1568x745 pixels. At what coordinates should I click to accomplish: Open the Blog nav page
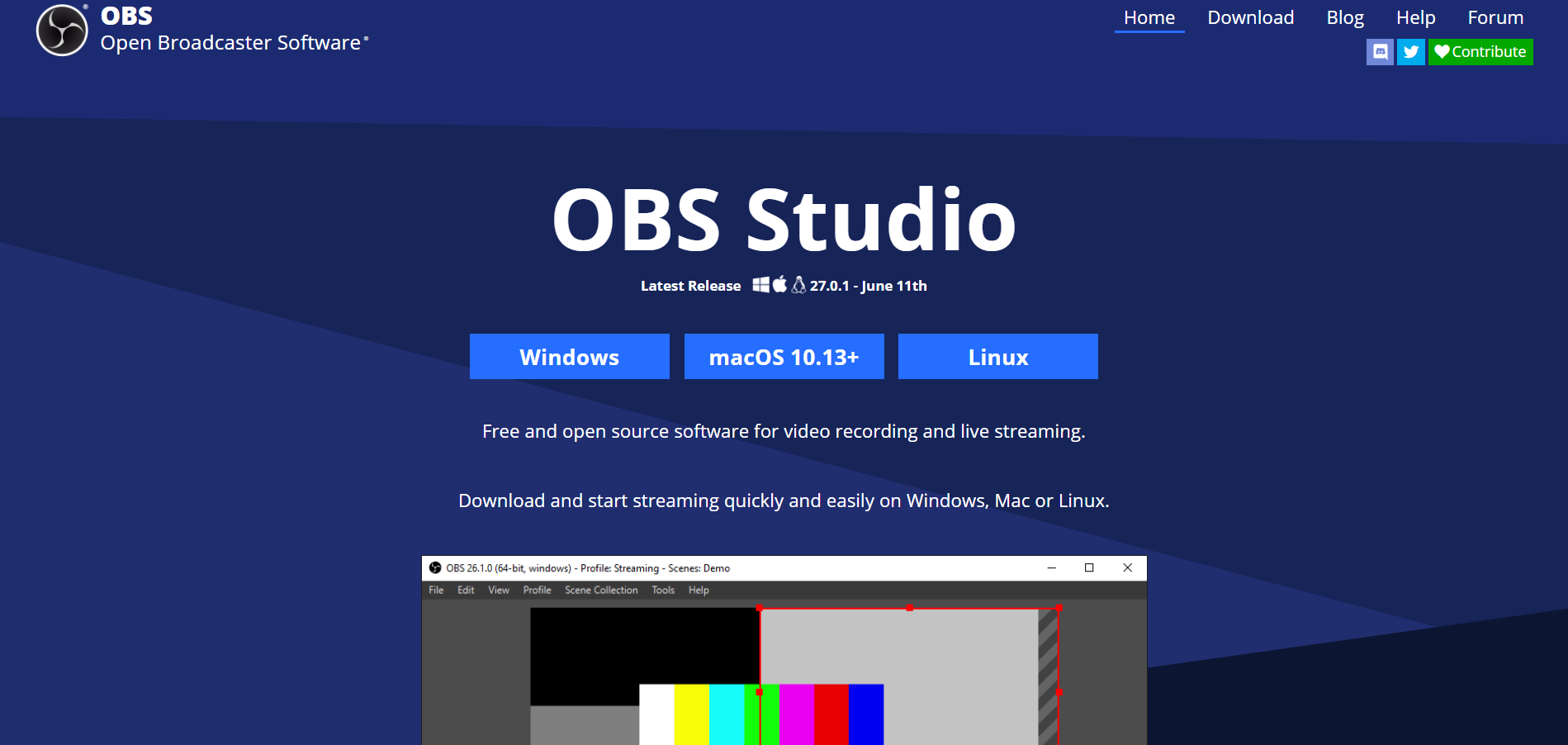pos(1344,17)
